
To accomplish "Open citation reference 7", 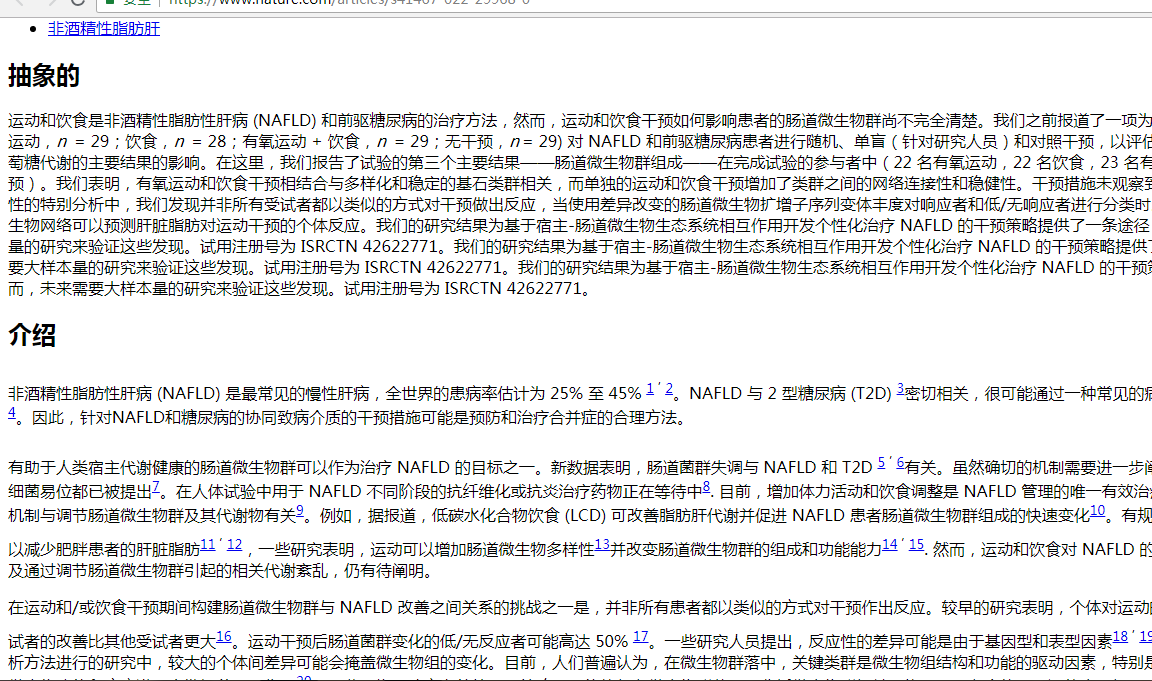I will 155,487.
